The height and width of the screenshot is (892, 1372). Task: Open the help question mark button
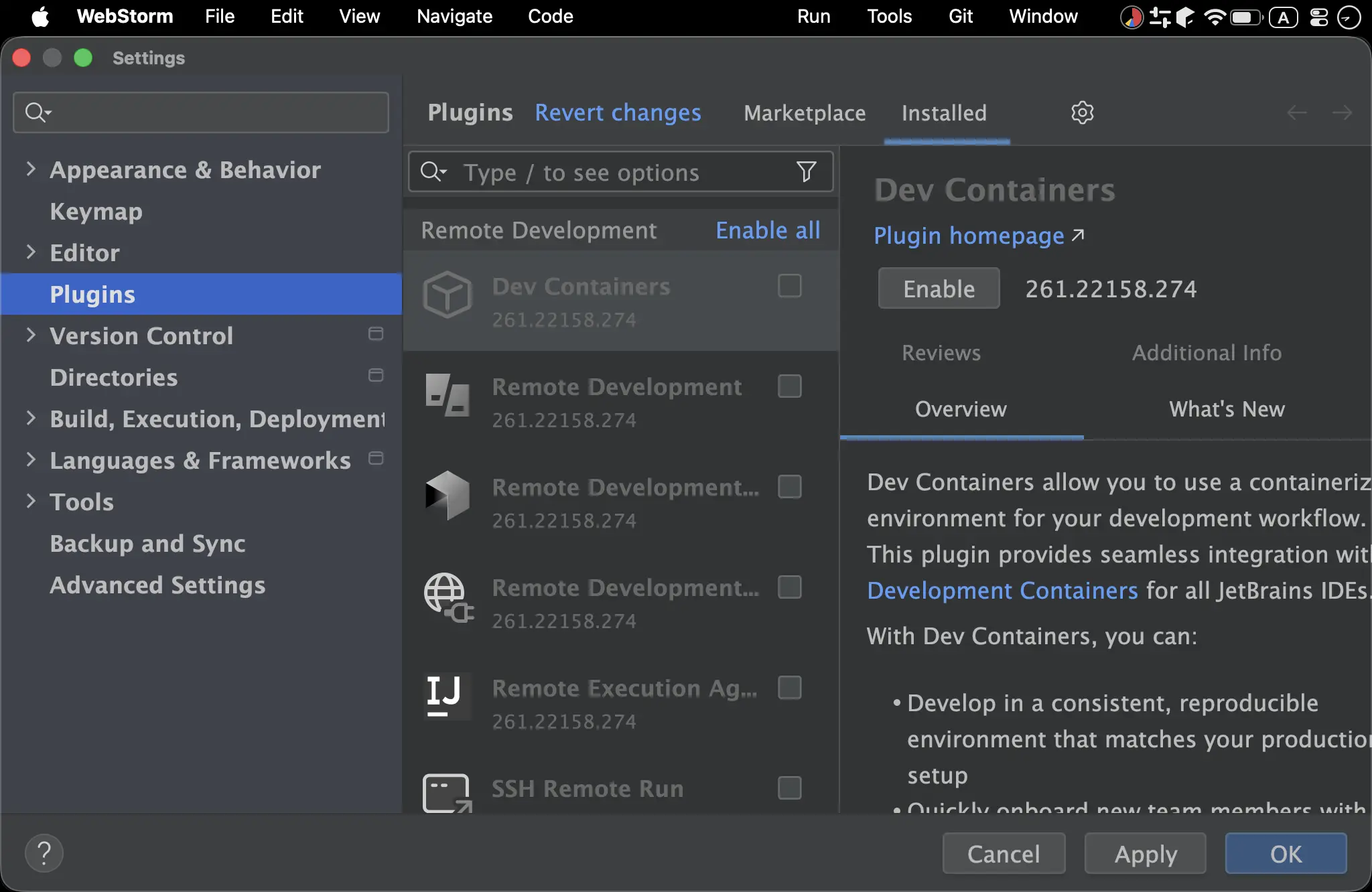44,853
